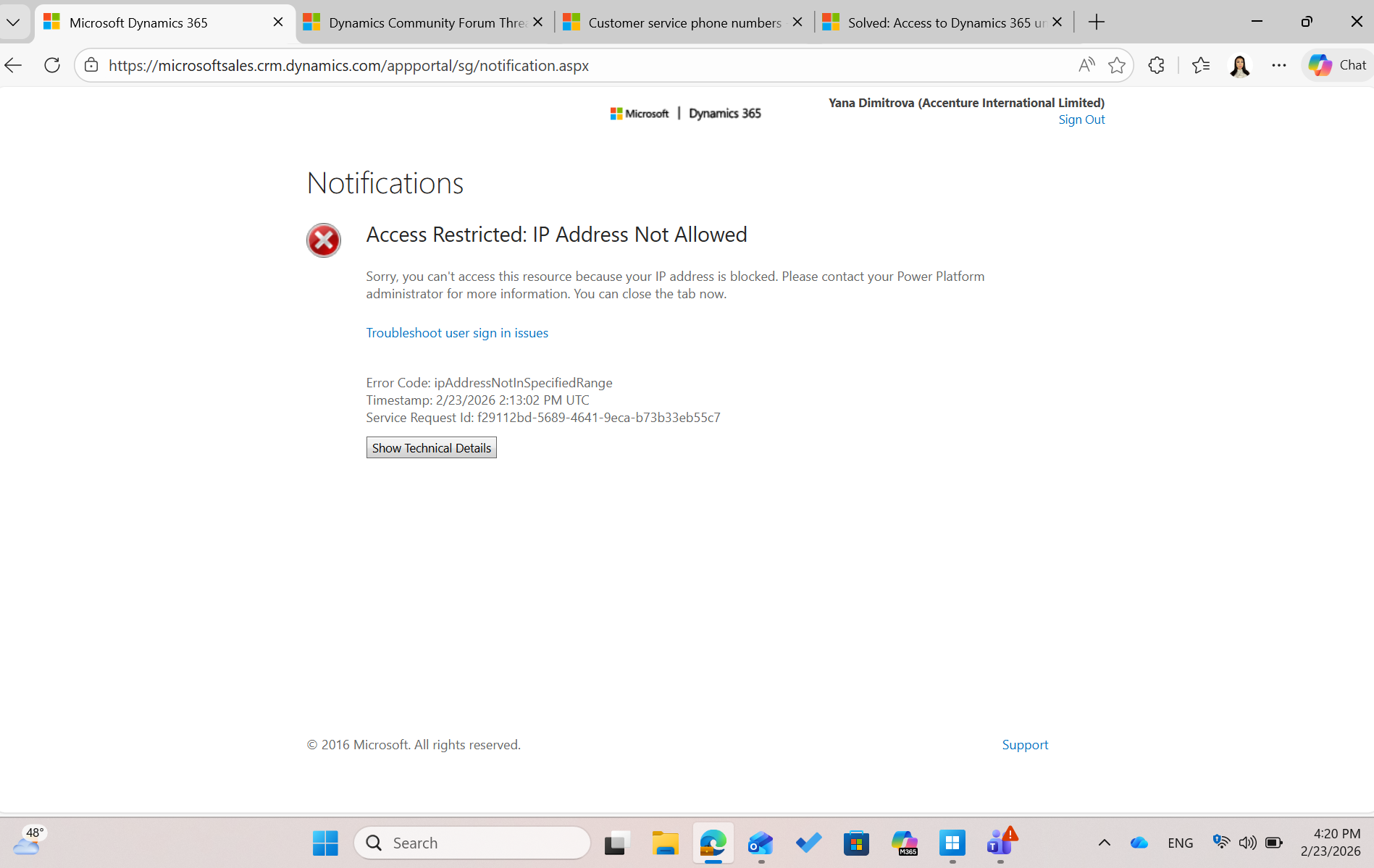The width and height of the screenshot is (1374, 868).
Task: Open the Windows Start menu
Action: [325, 843]
